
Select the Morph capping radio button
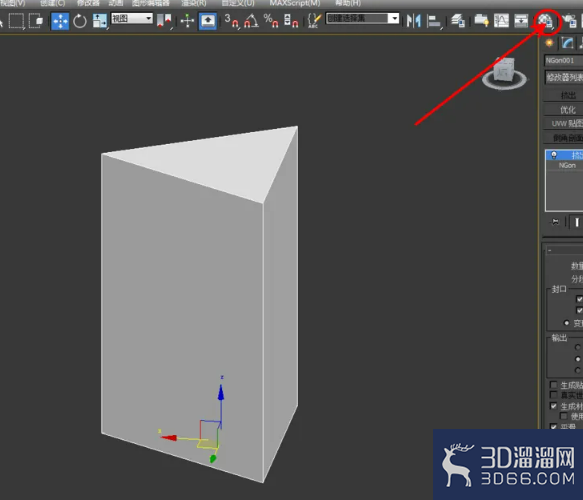click(x=566, y=323)
